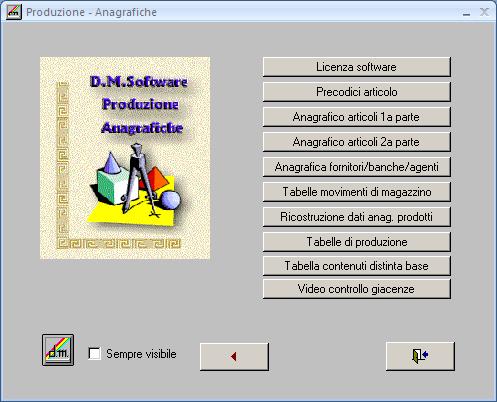497x402 pixels.
Task: Click the D.M.Software Produzione Anagrafiche splash image
Action: pyautogui.click(x=125, y=158)
